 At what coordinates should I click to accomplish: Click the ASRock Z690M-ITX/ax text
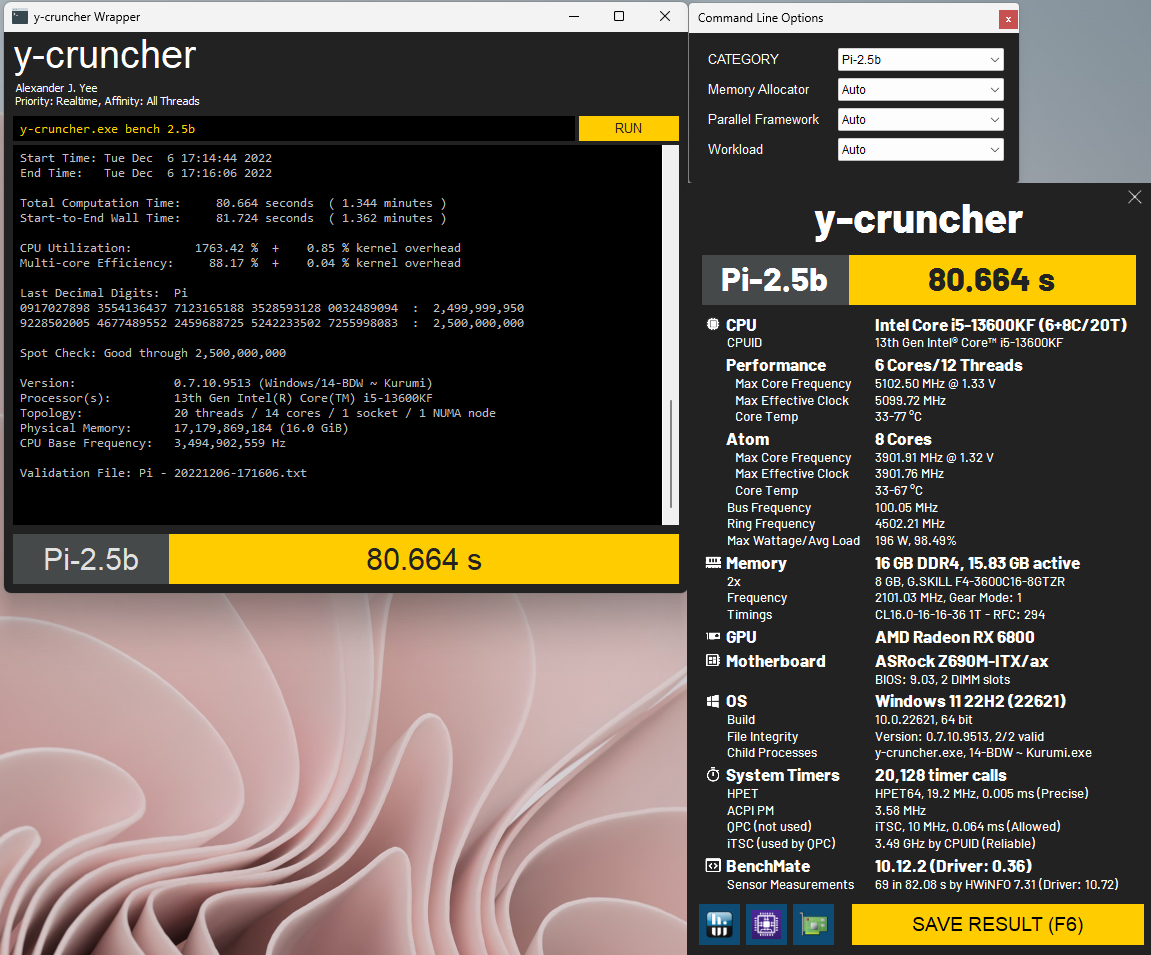point(962,661)
